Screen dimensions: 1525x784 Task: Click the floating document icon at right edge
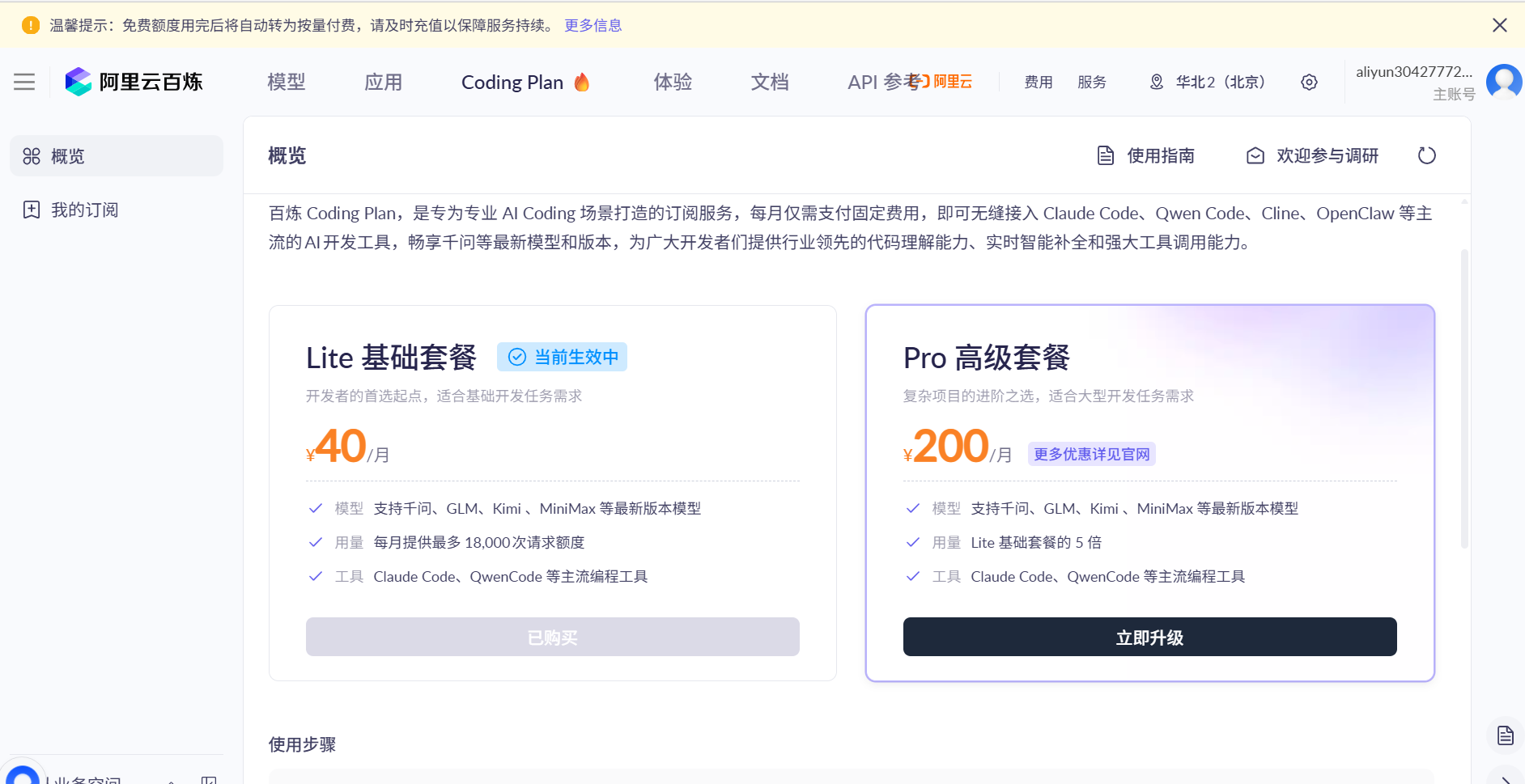(x=1506, y=735)
